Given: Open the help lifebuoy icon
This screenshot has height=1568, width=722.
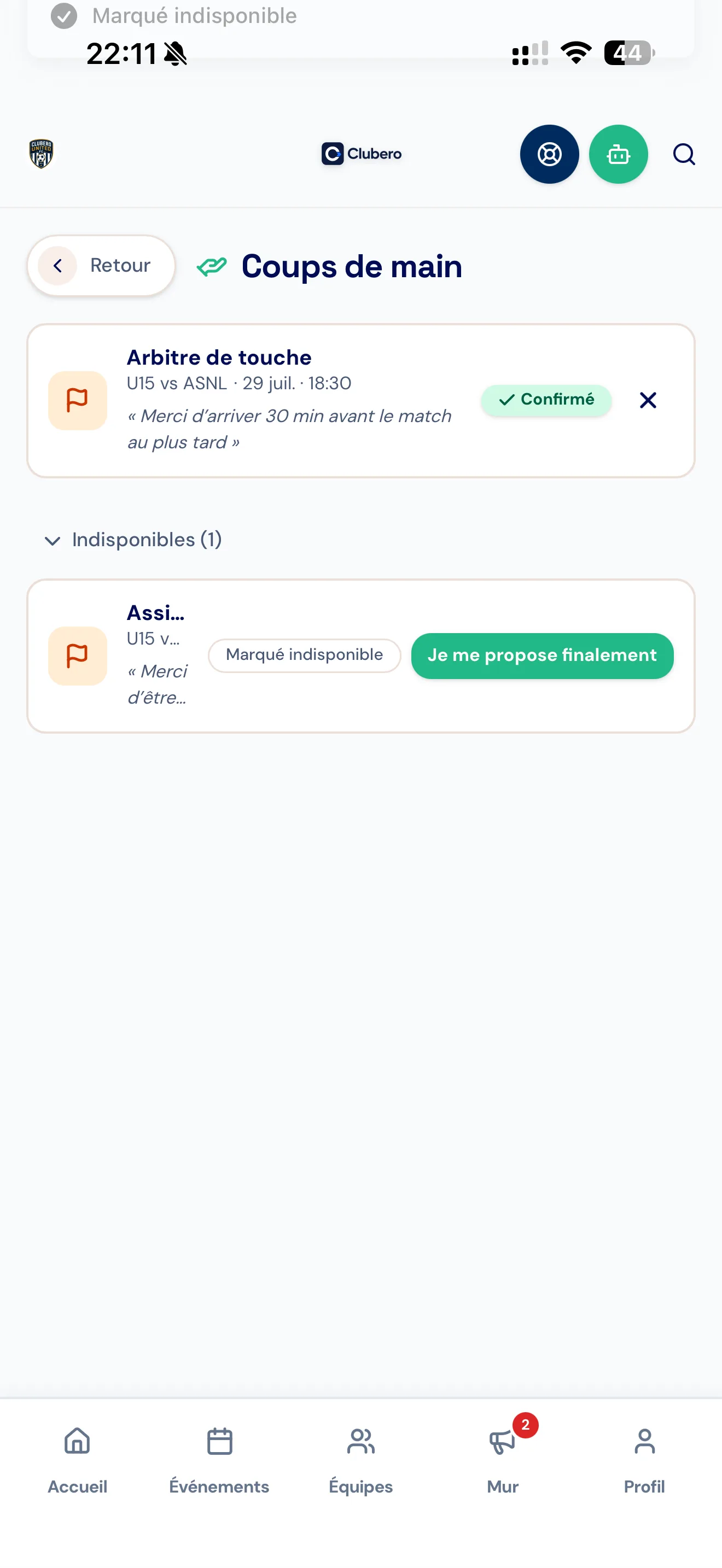Looking at the screenshot, I should (549, 154).
